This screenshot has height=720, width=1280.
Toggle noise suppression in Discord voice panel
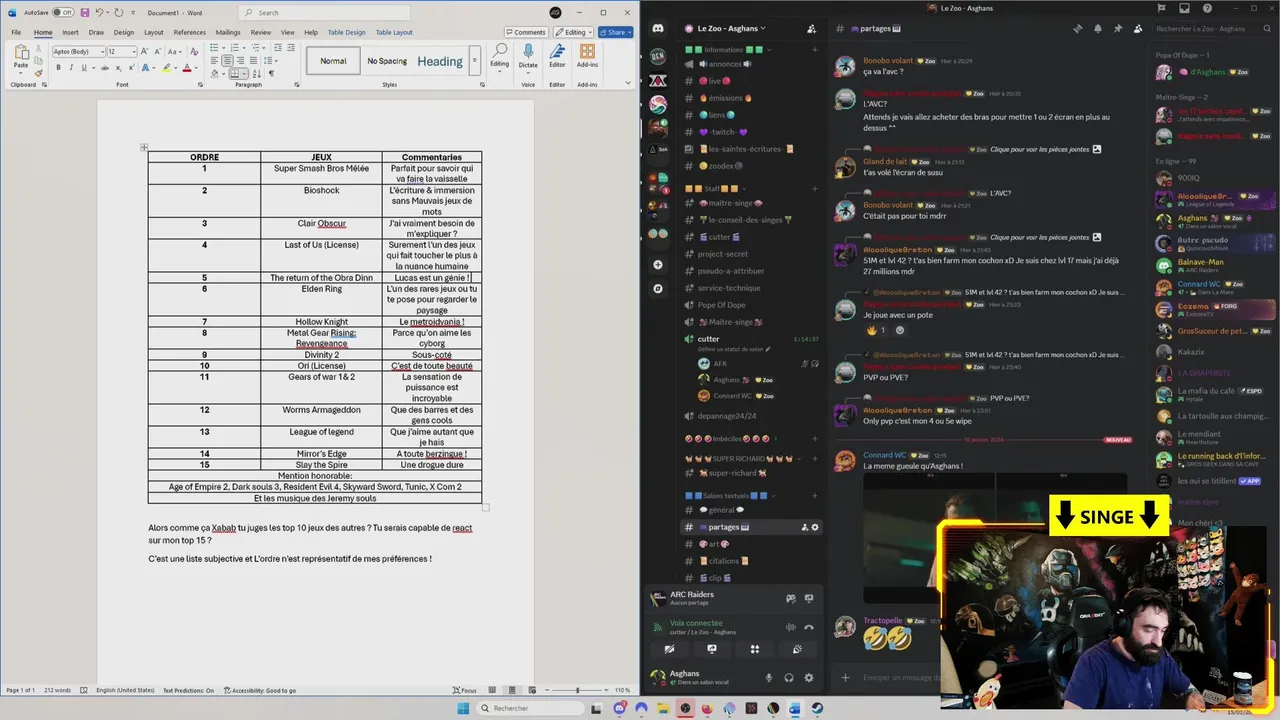pos(790,627)
